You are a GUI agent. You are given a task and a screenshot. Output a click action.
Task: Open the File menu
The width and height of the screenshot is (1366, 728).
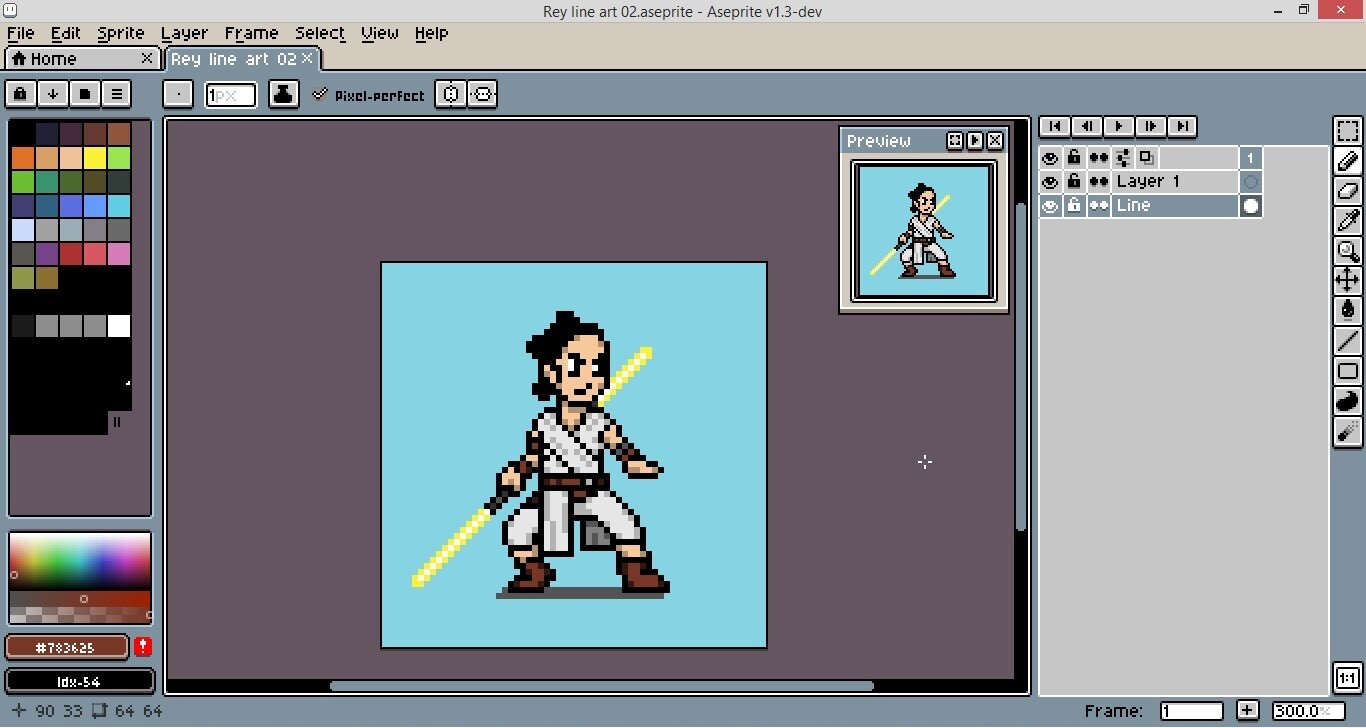20,33
